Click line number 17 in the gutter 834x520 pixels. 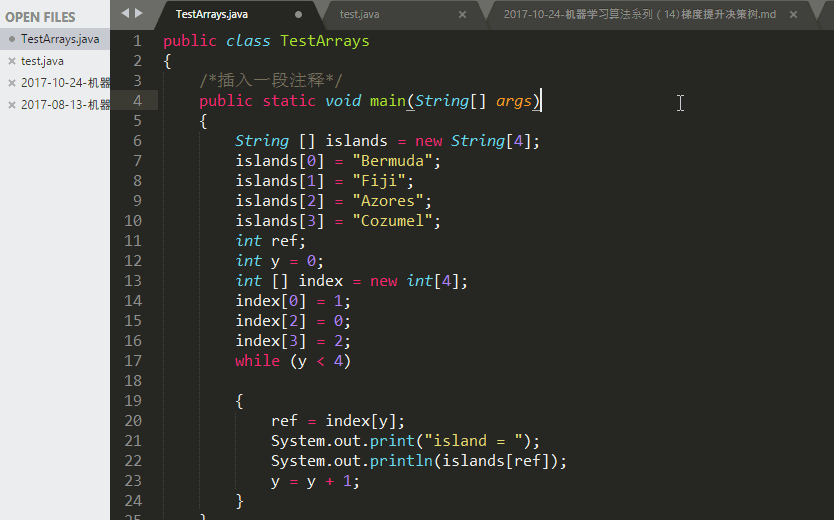tap(133, 360)
